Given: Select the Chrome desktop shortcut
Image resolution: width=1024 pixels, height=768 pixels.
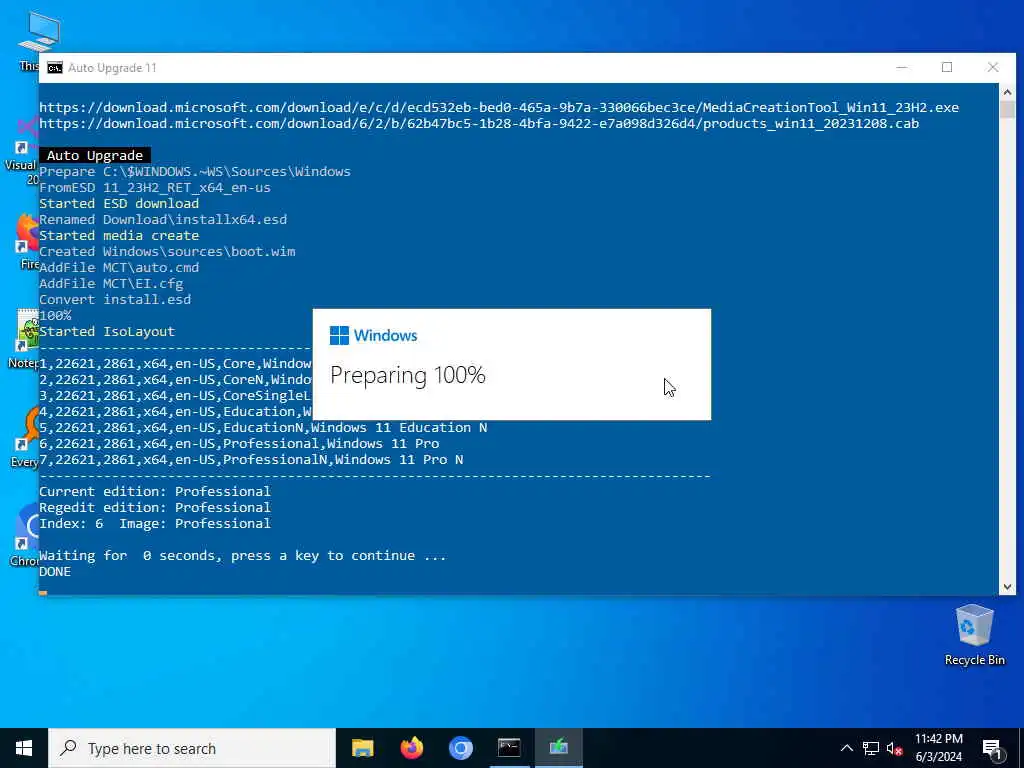Looking at the screenshot, I should (26, 534).
